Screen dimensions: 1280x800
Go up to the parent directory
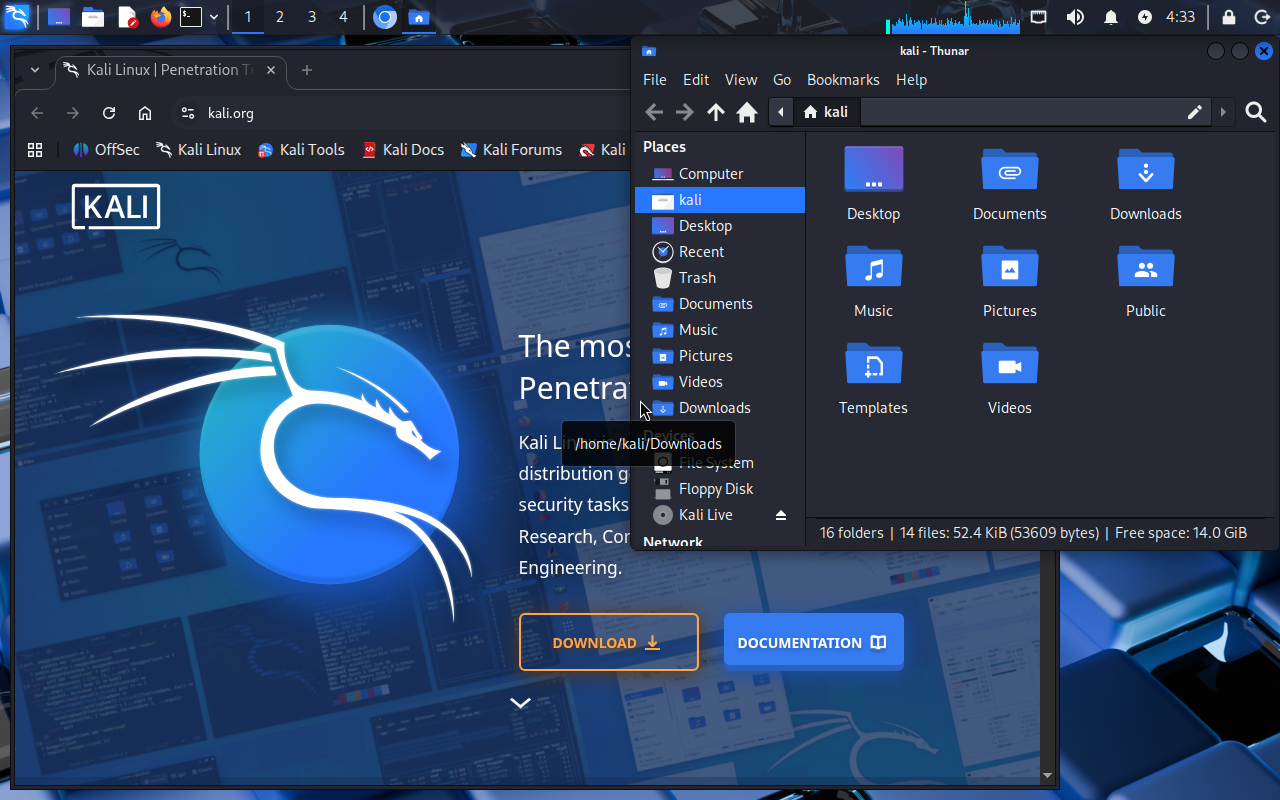point(716,113)
